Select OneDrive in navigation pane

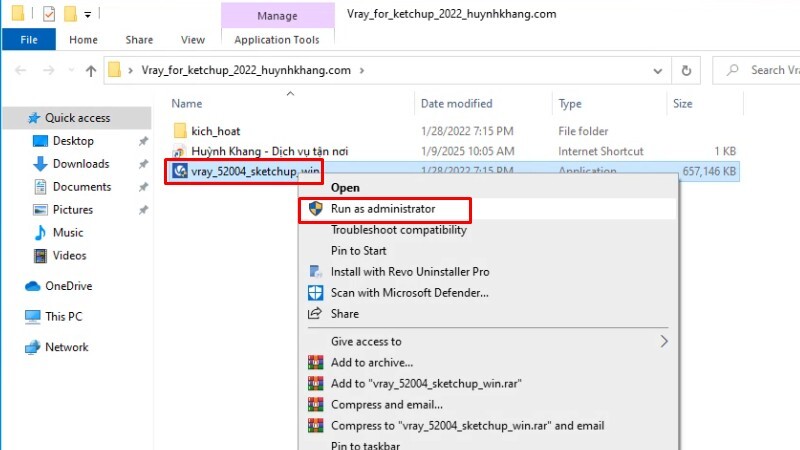pyautogui.click(x=68, y=286)
